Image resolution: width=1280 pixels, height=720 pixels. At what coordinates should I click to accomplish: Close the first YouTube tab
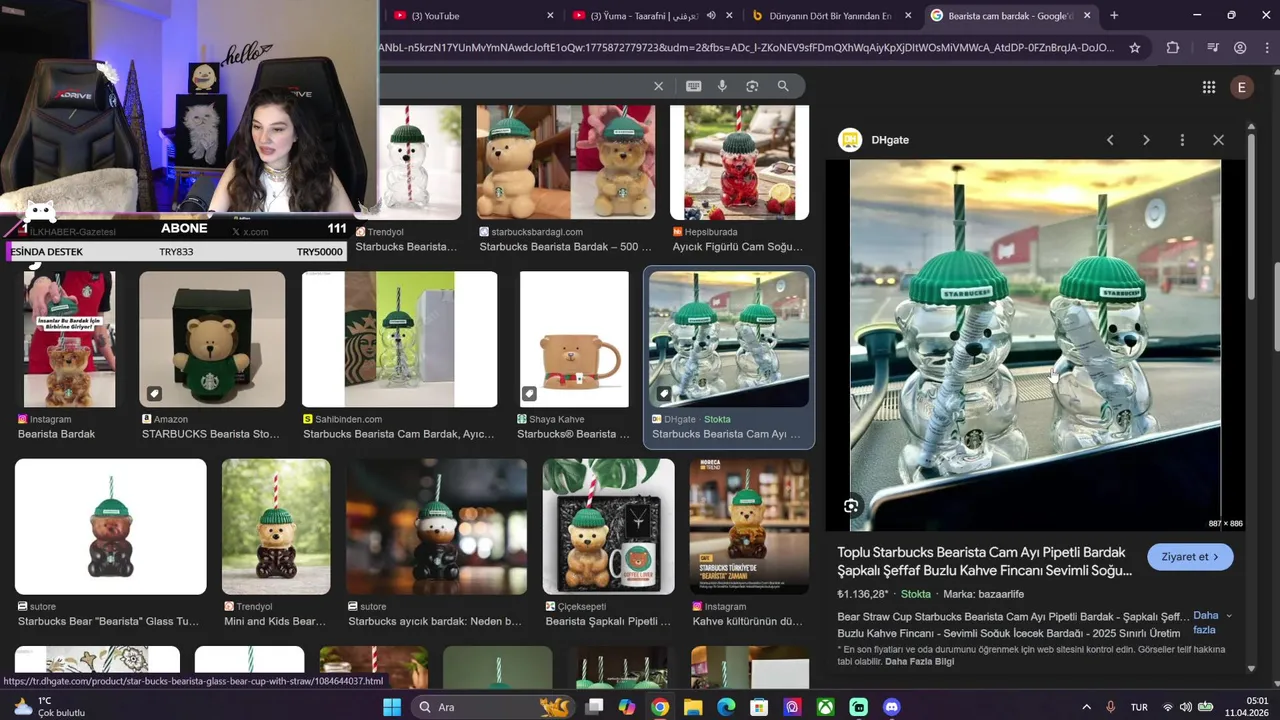[550, 15]
